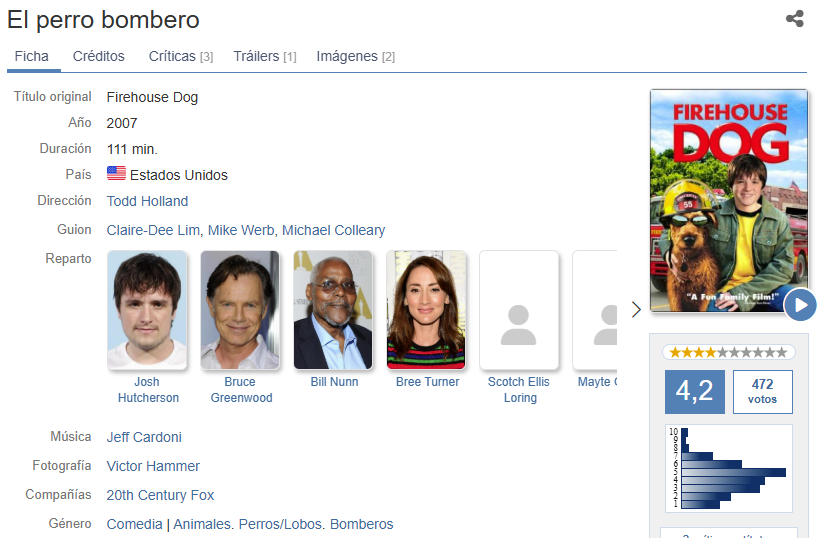Viewport: 821px width, 538px height.
Task: Open Bill Nunn name link
Action: 334,382
